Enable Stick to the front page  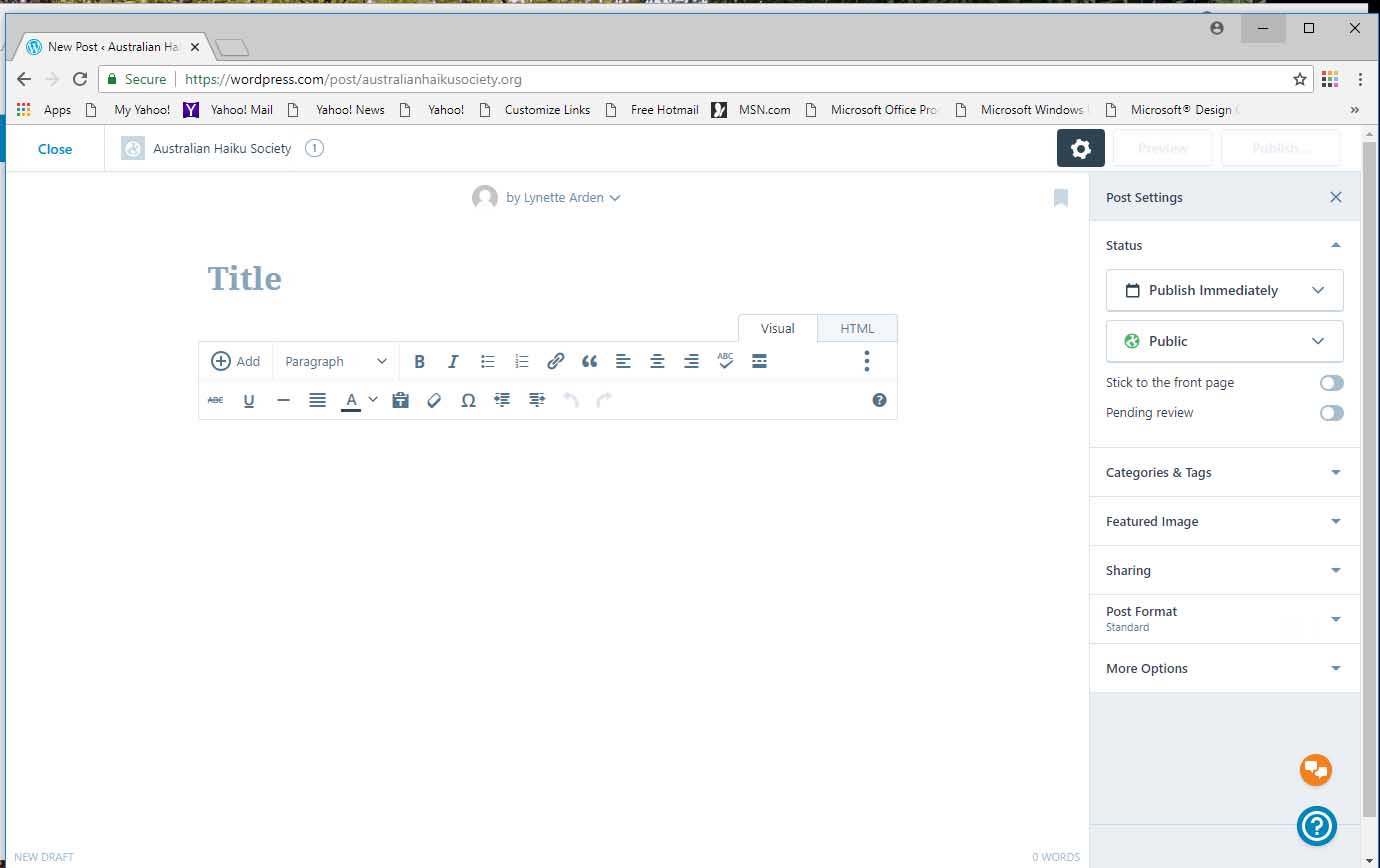pos(1331,383)
